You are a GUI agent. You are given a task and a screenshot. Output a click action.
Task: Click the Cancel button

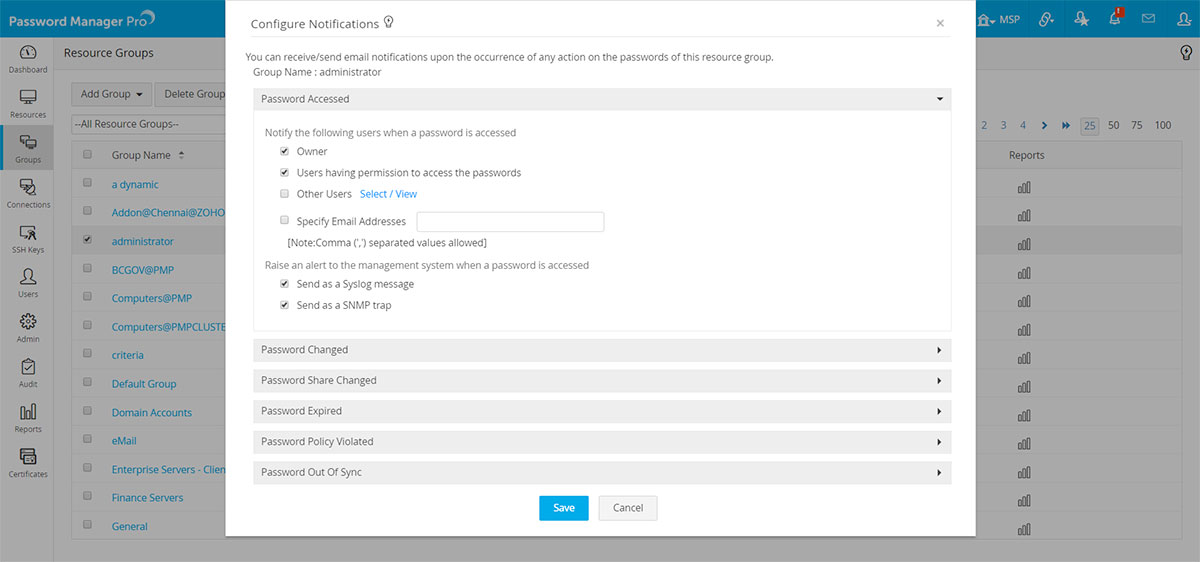click(x=628, y=508)
